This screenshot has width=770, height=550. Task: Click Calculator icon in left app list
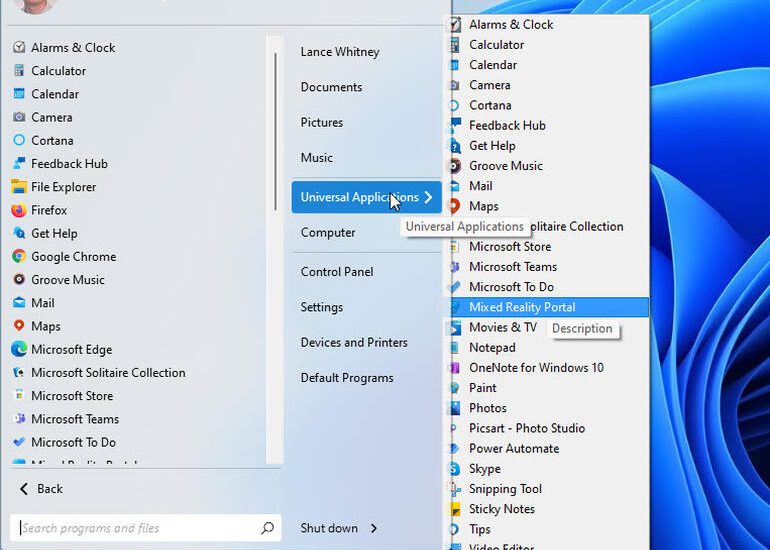pyautogui.click(x=19, y=70)
